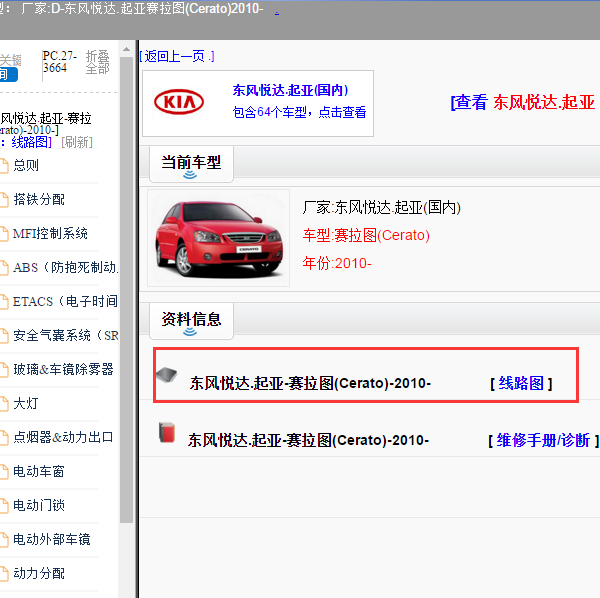The height and width of the screenshot is (598, 600).
Task: Open 电动门锁 tree item
Action: 39,505
